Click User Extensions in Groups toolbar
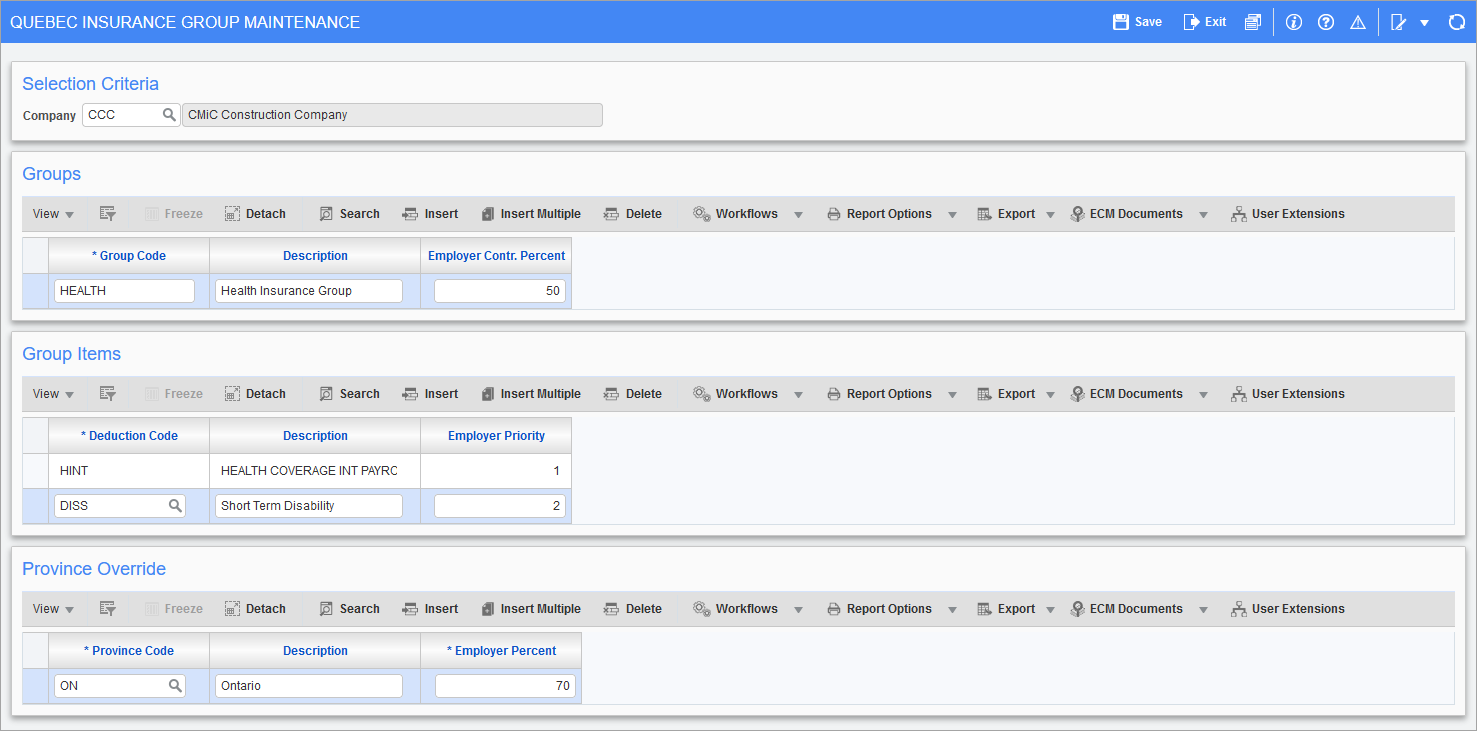The image size is (1477, 731). [x=1287, y=214]
